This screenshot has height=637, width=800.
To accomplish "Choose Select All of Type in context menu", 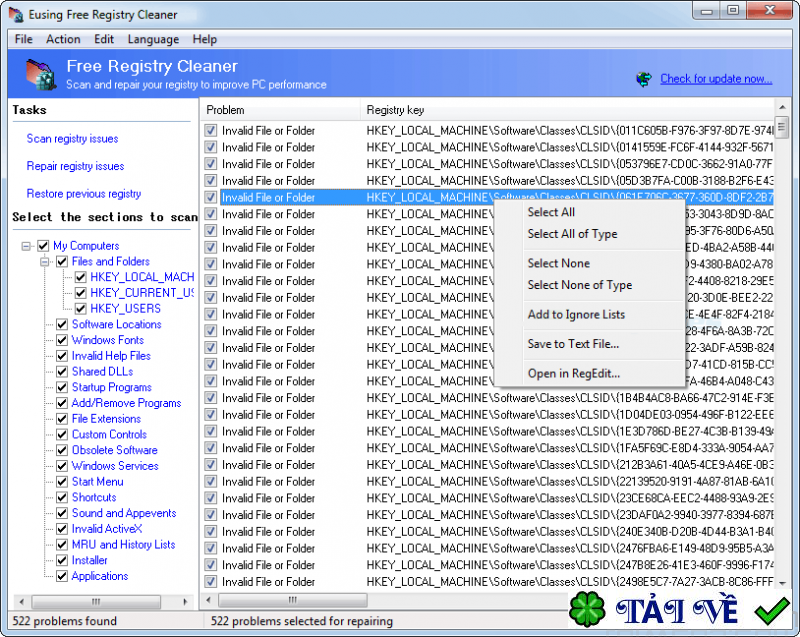I will 572,234.
